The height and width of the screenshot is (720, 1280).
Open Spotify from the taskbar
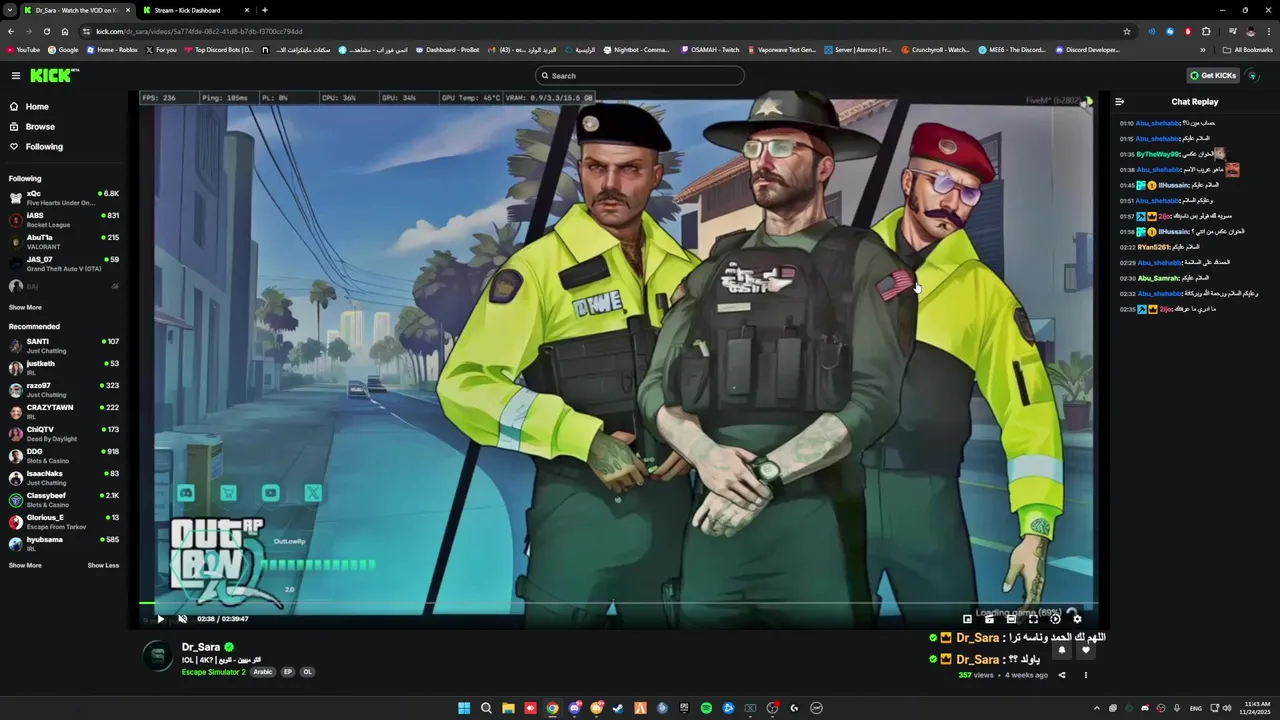(x=706, y=708)
